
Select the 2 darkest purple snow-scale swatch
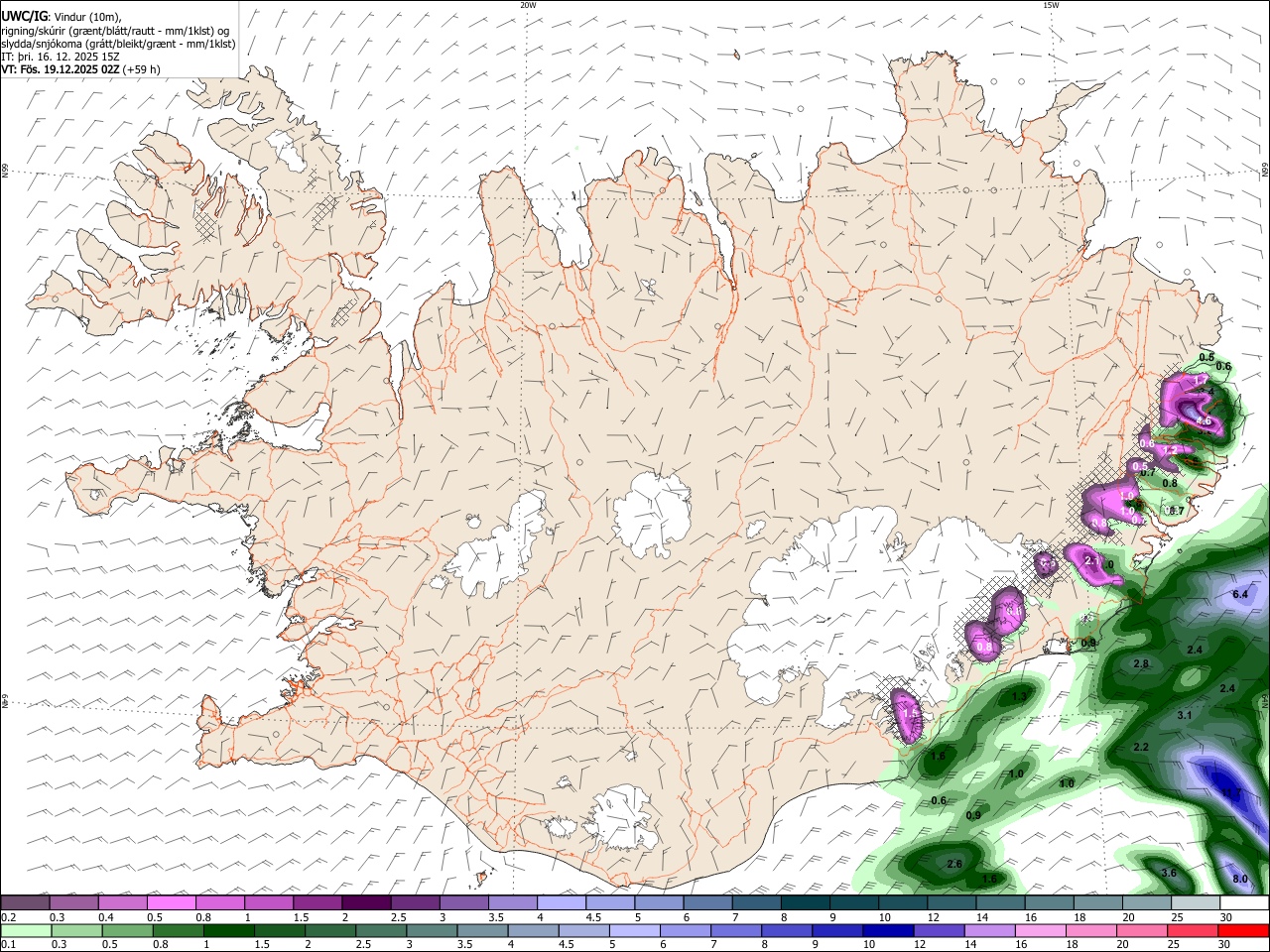[366, 902]
